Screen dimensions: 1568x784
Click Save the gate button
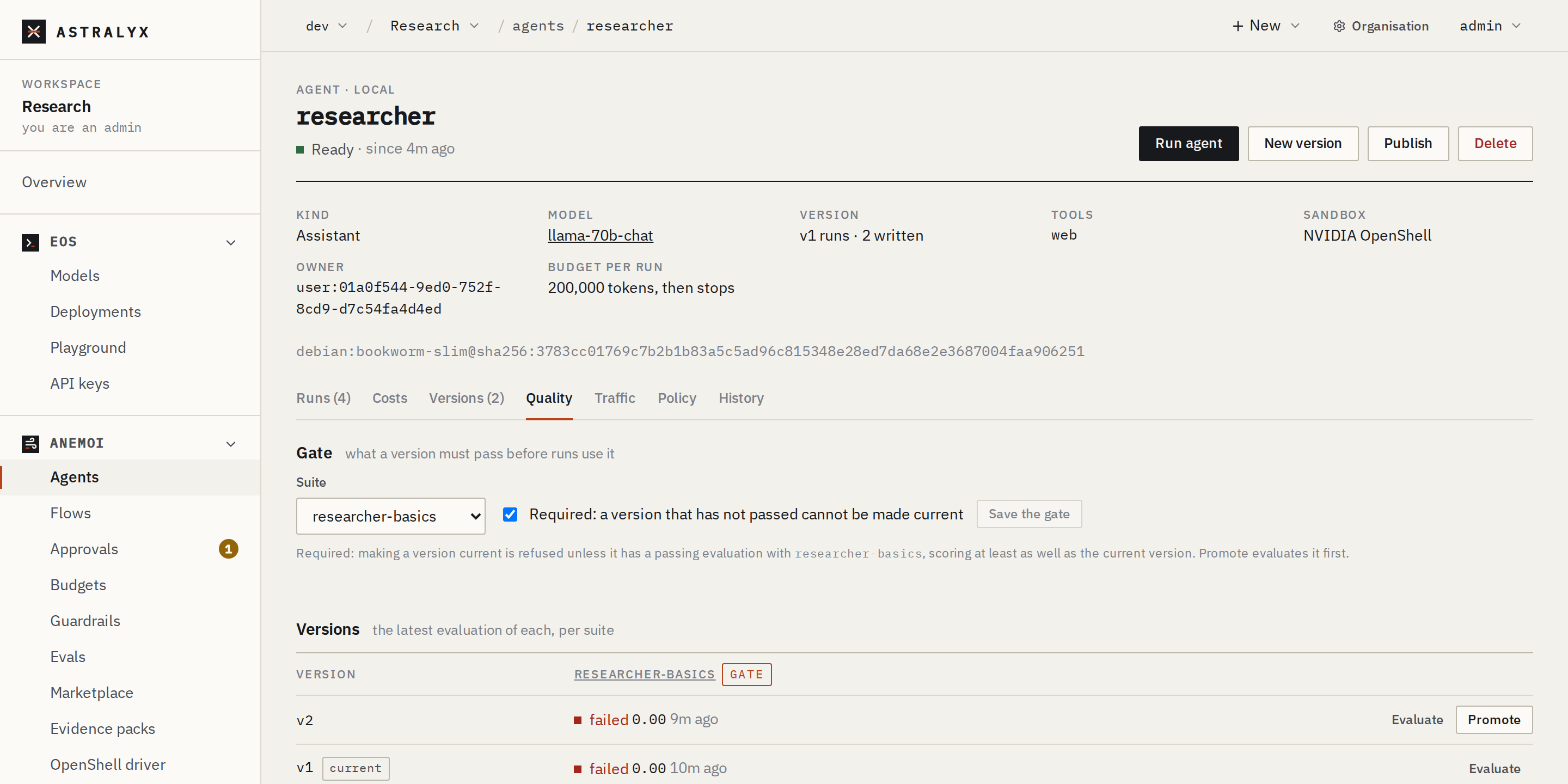[1028, 514]
